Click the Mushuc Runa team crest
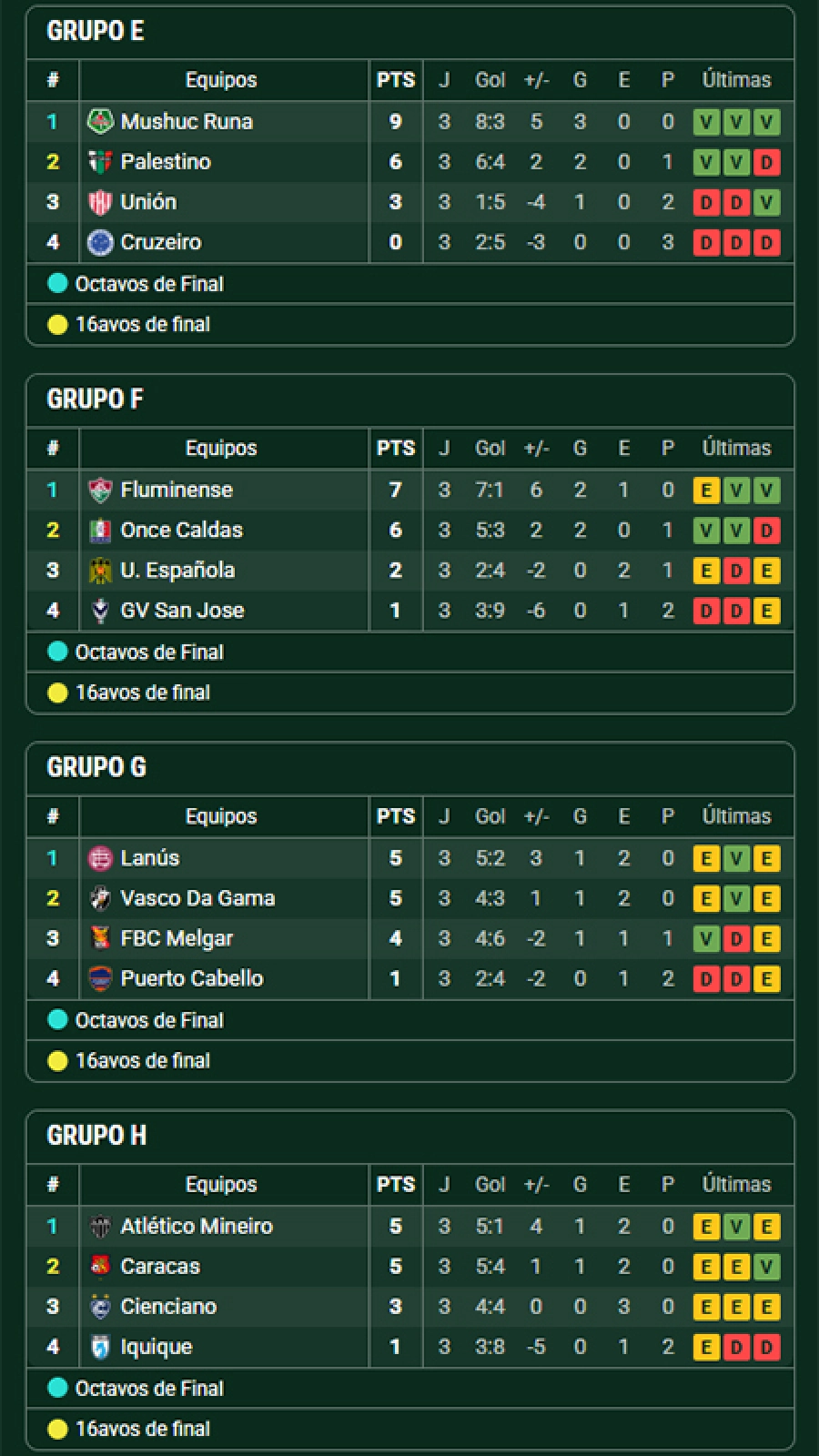 [100, 121]
